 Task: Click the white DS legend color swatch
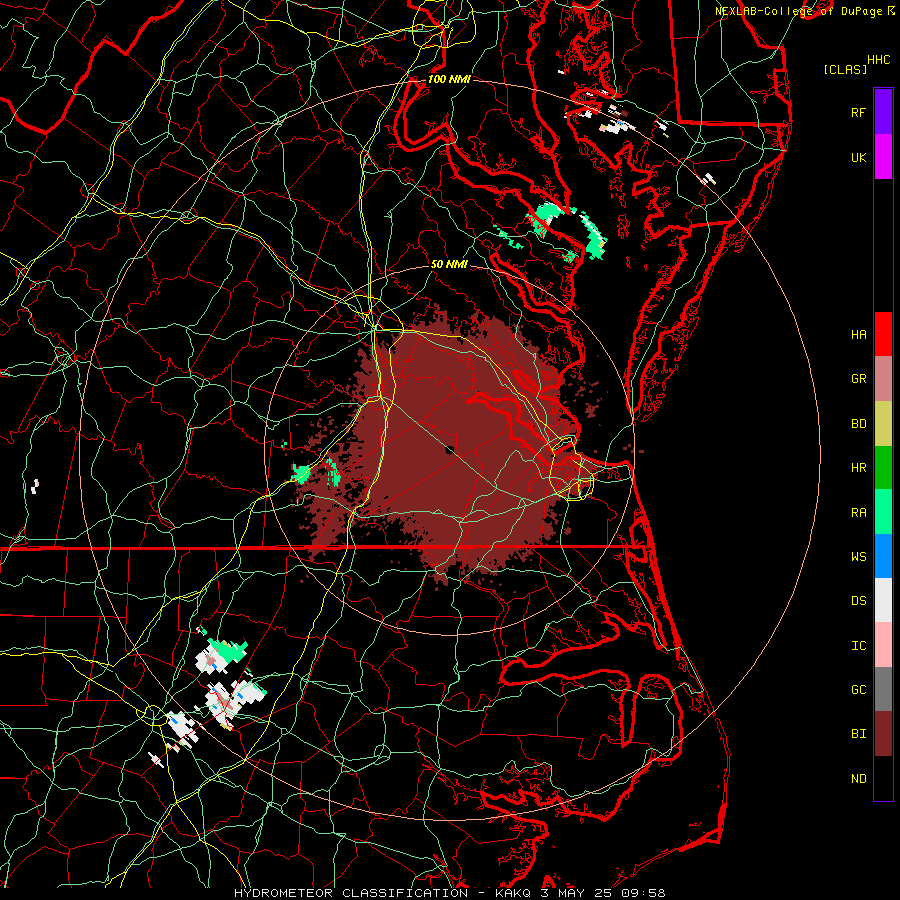click(x=883, y=600)
